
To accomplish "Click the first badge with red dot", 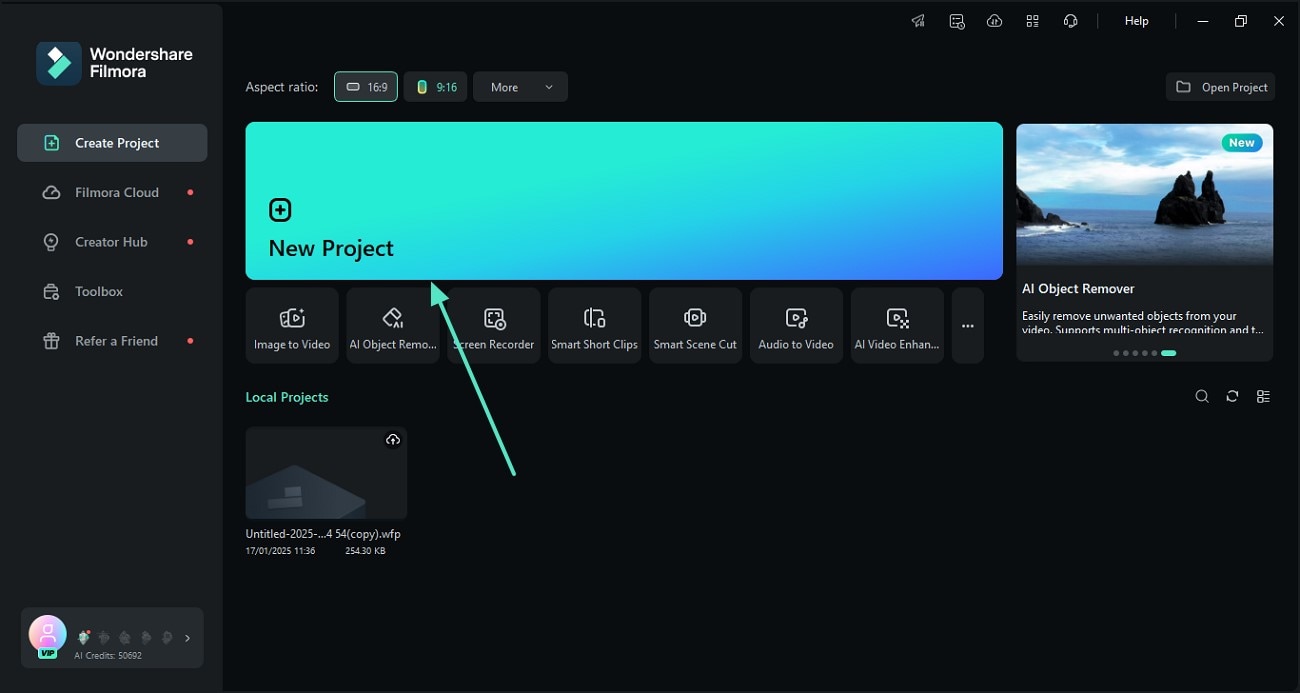I will point(85,637).
